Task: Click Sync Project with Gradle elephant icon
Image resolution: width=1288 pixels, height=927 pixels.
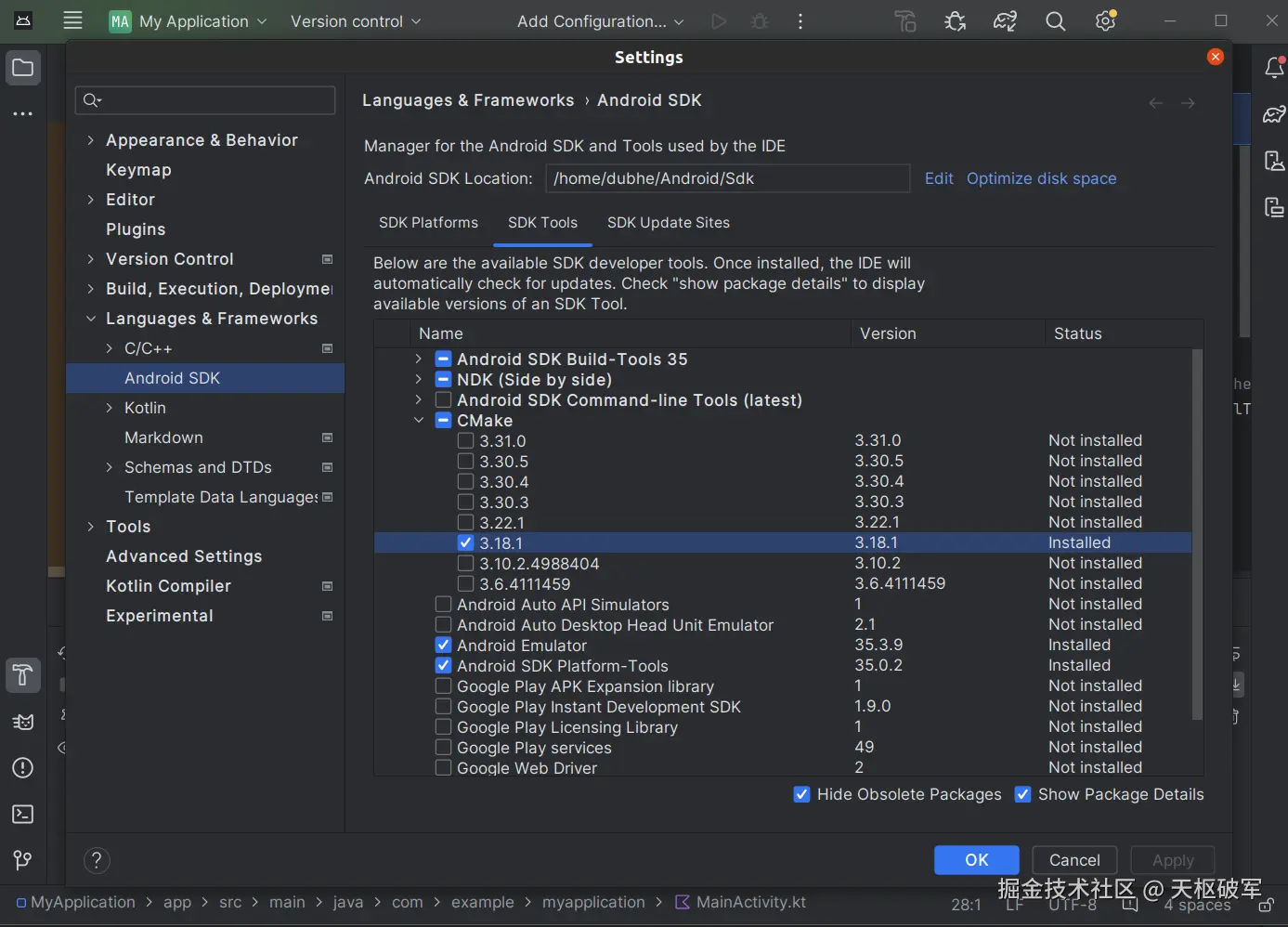Action: pos(1005,21)
